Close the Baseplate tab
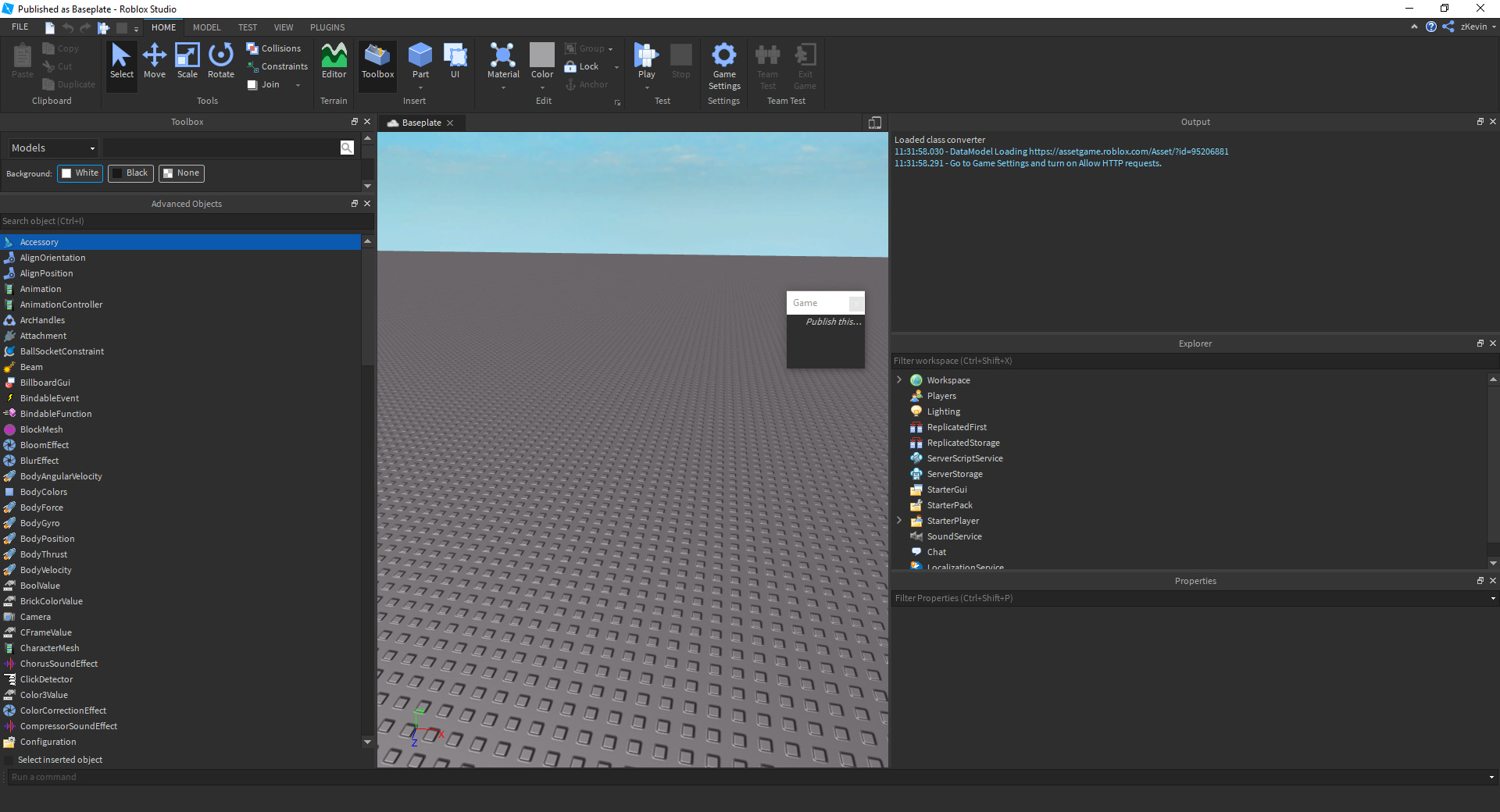This screenshot has width=1500, height=812. point(450,123)
